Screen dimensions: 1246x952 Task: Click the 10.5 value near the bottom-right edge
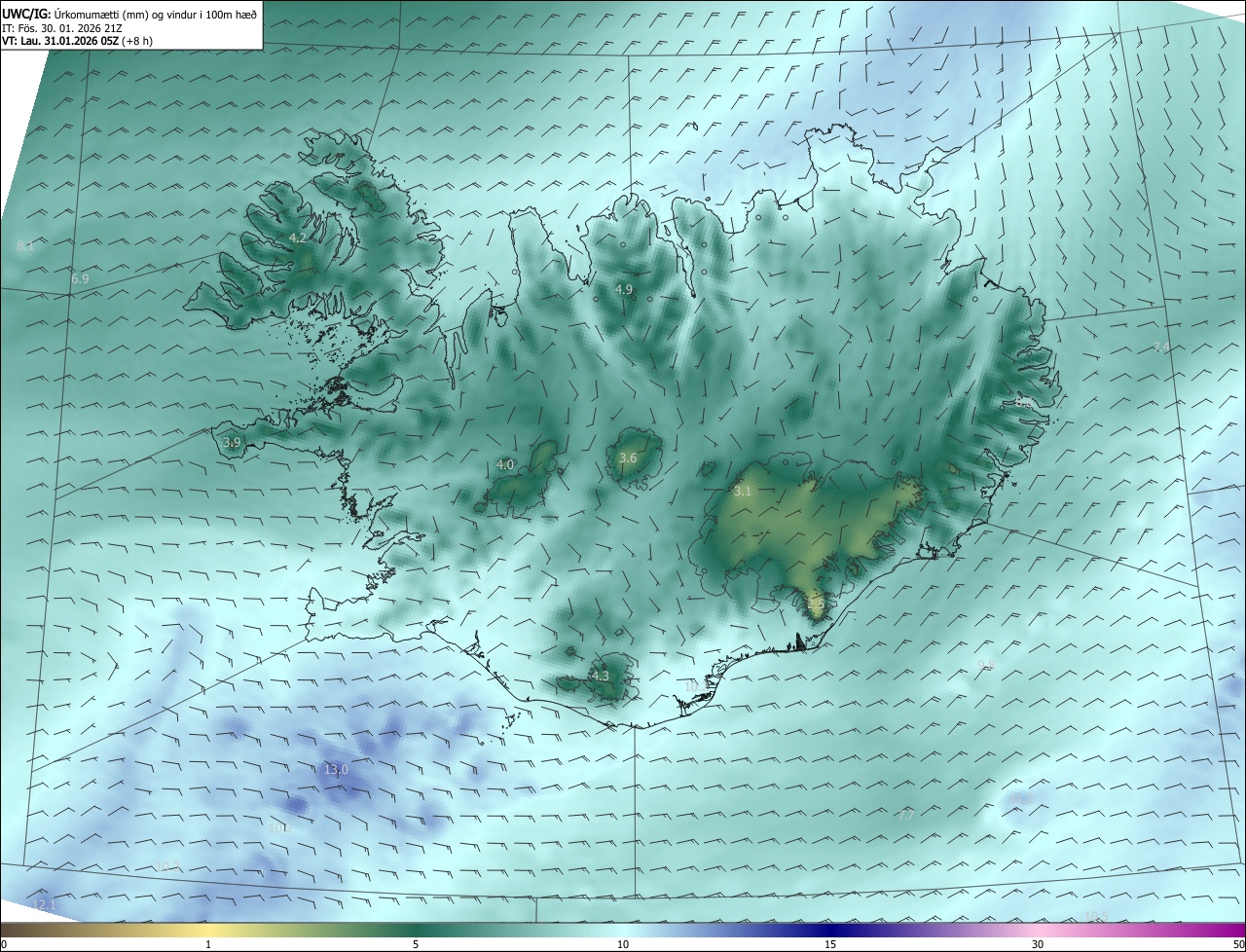point(1096,916)
